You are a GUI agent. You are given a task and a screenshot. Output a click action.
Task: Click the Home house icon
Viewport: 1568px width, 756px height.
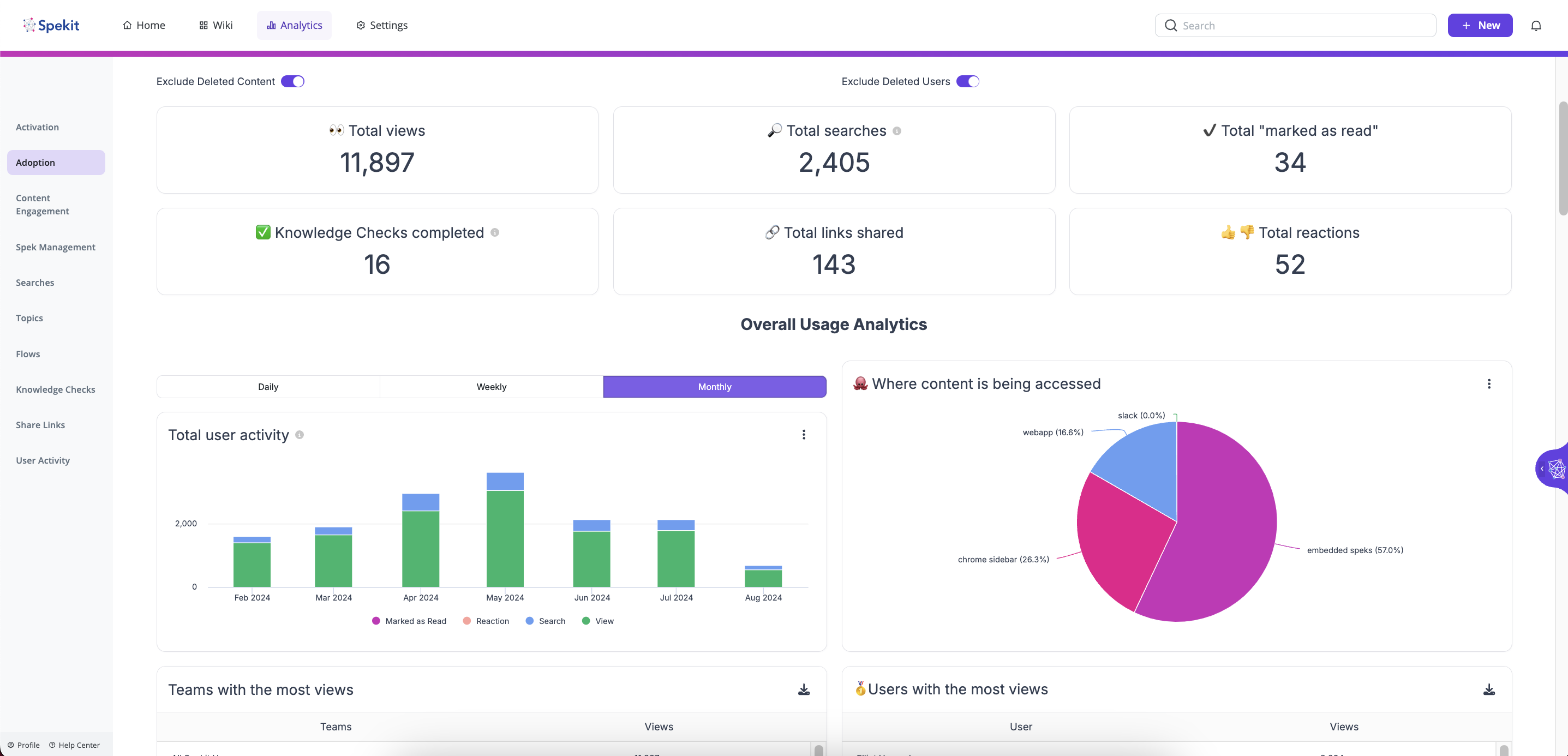tap(127, 25)
